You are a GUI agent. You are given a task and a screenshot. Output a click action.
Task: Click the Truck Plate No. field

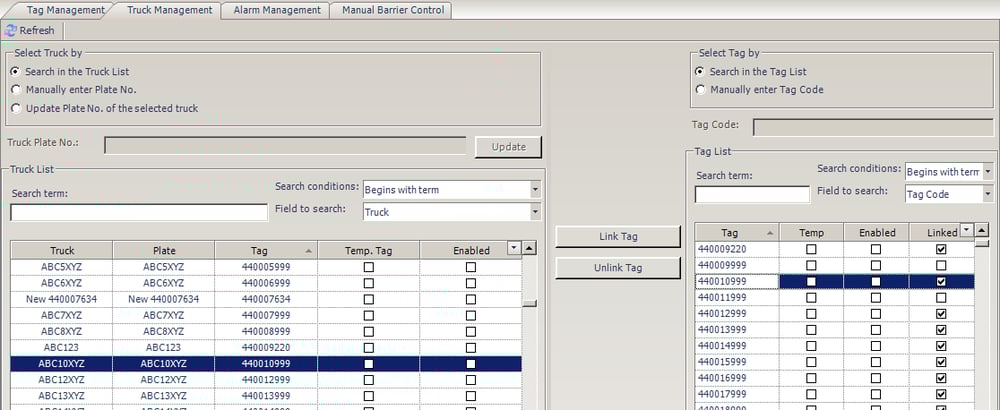coord(285,145)
